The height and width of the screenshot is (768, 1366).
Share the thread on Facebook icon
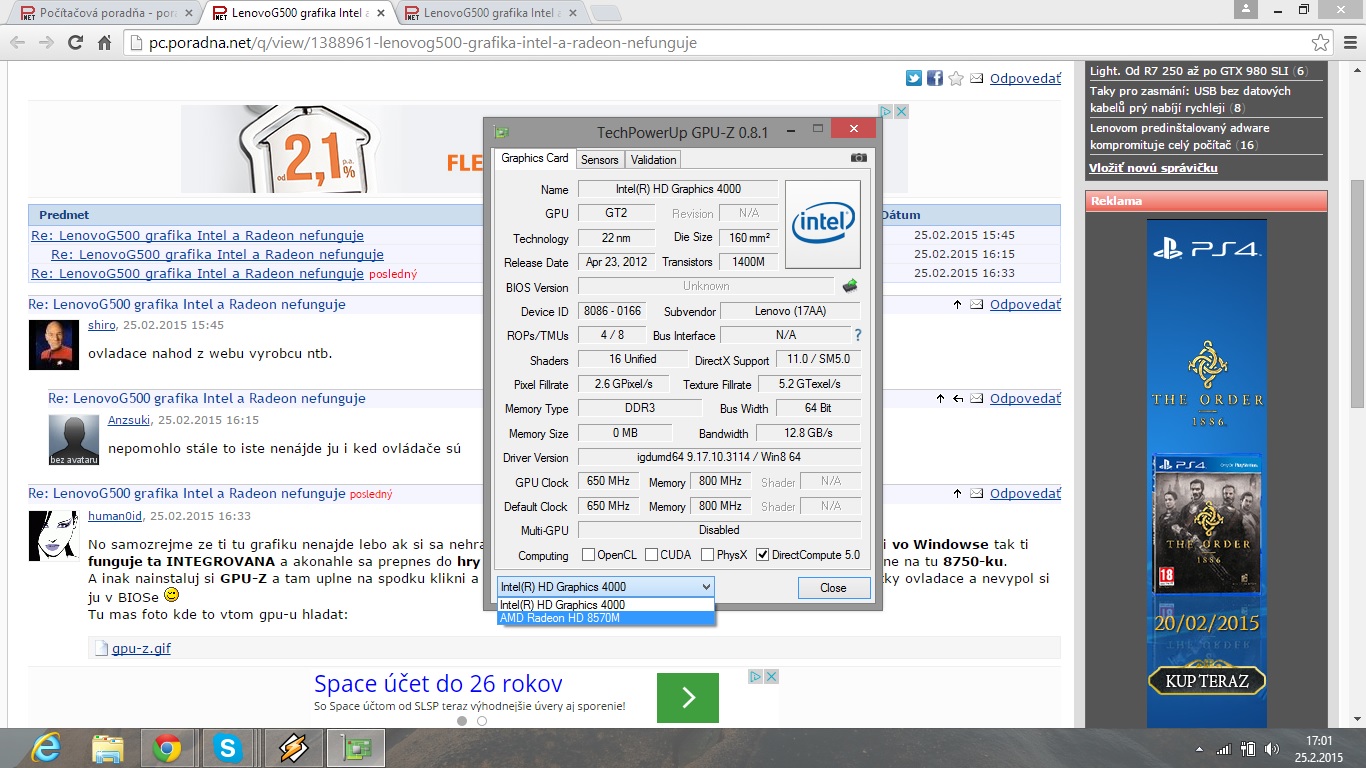[935, 78]
